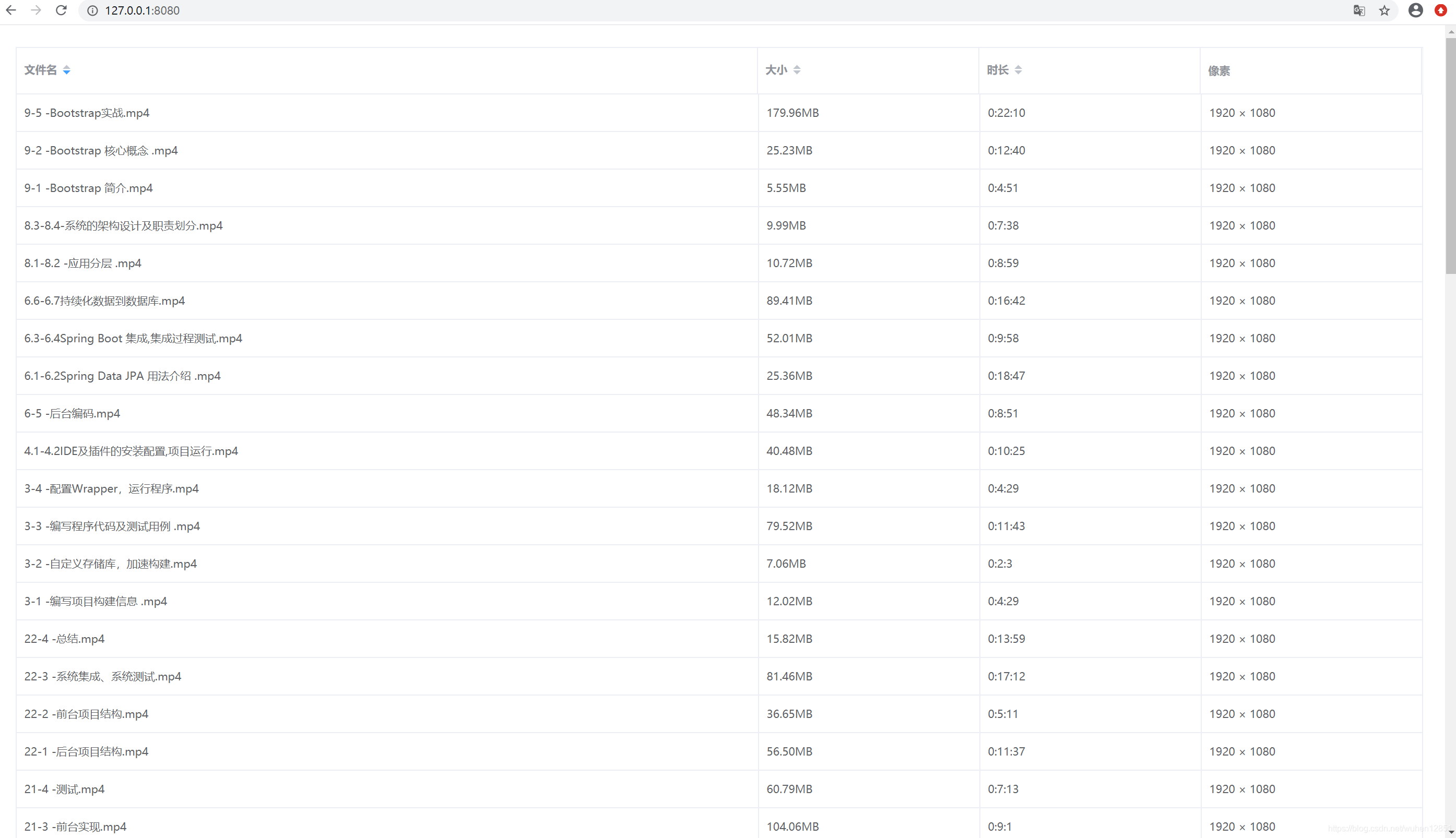Click duration value 0:12:40
The image size is (1456, 838).
coord(1007,151)
